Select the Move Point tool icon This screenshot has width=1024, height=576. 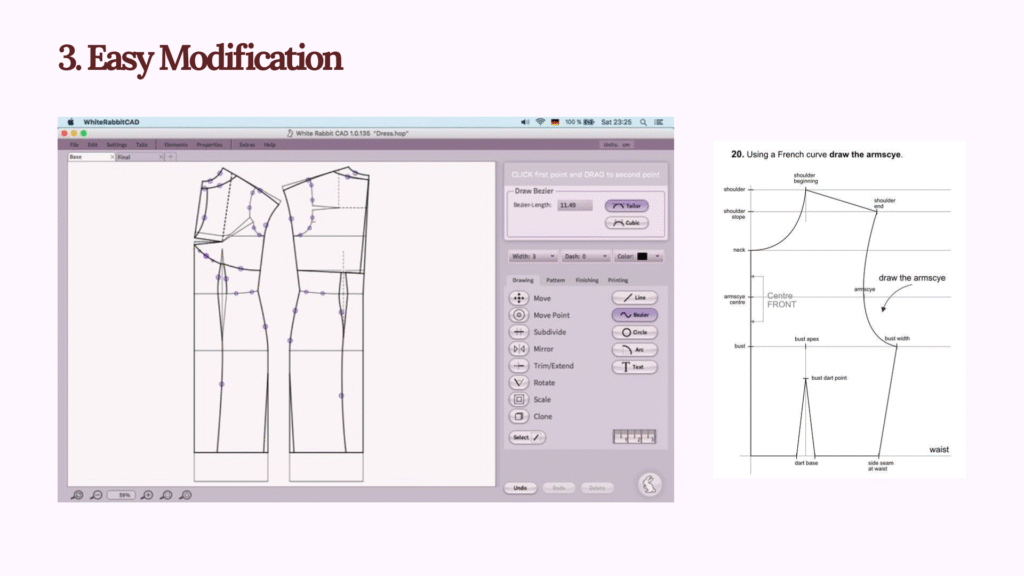pos(518,315)
